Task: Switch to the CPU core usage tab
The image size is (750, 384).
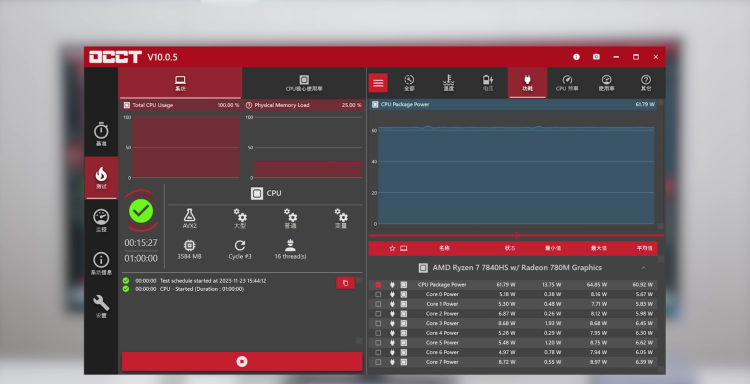Action: [303, 83]
